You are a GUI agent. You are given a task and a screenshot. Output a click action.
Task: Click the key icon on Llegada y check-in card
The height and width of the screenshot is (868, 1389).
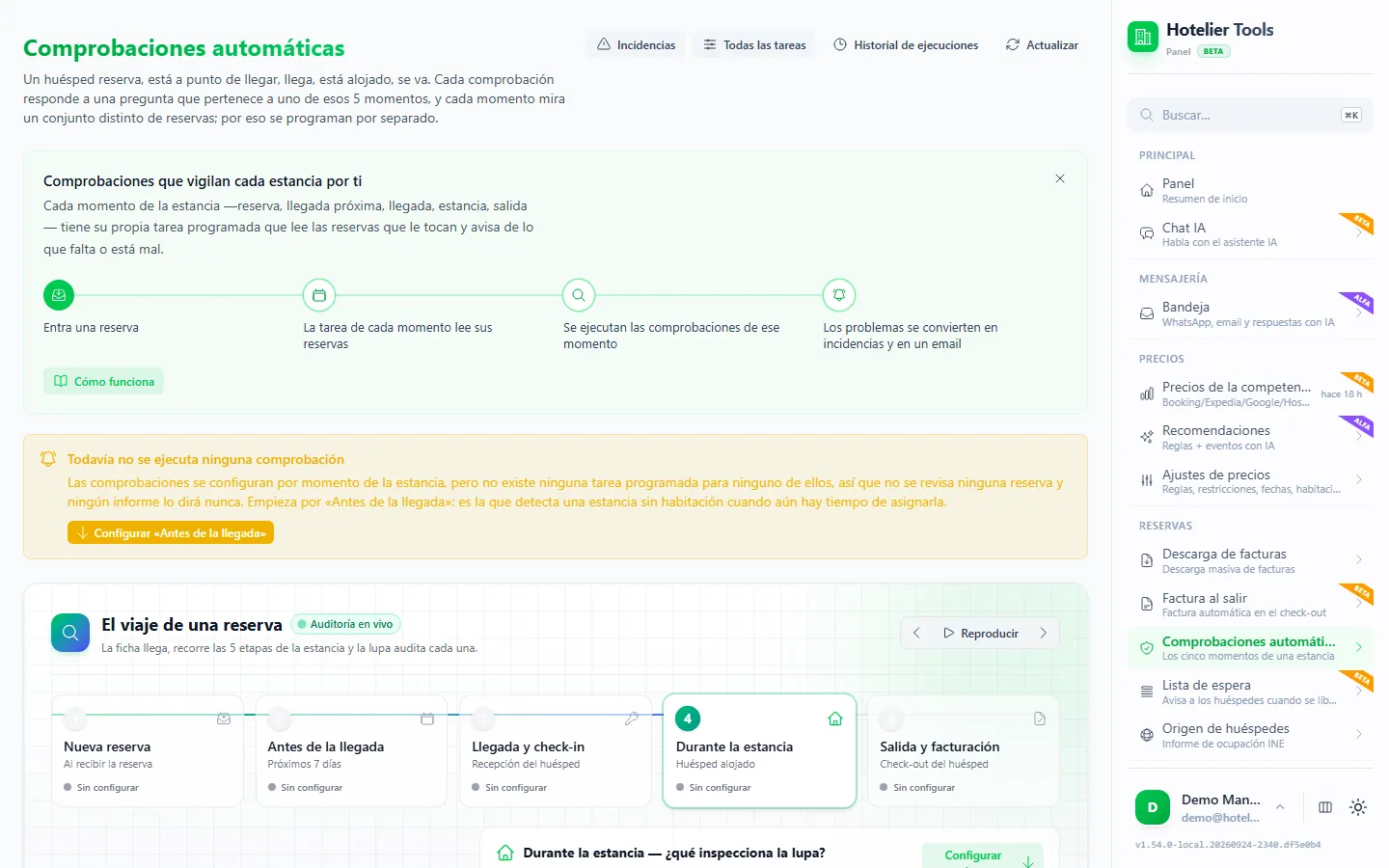point(632,719)
